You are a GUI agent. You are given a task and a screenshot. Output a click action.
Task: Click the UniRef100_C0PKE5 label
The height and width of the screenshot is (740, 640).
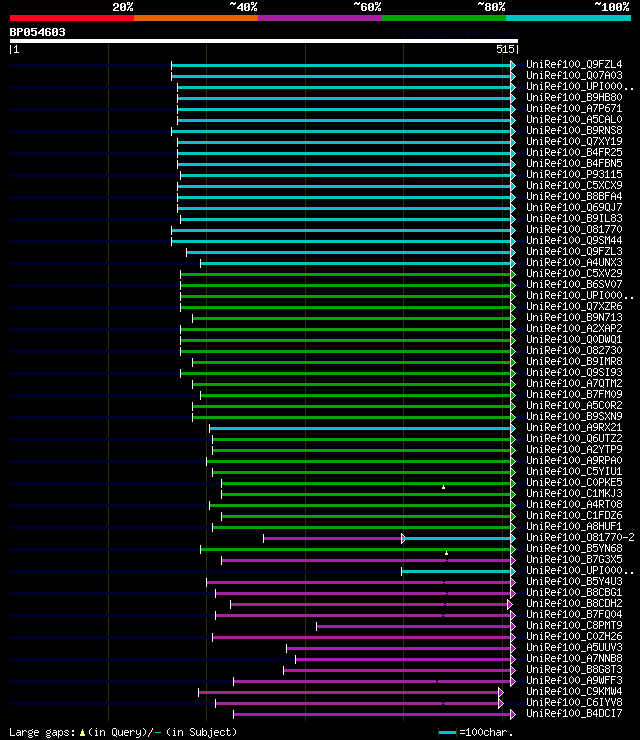(574, 483)
